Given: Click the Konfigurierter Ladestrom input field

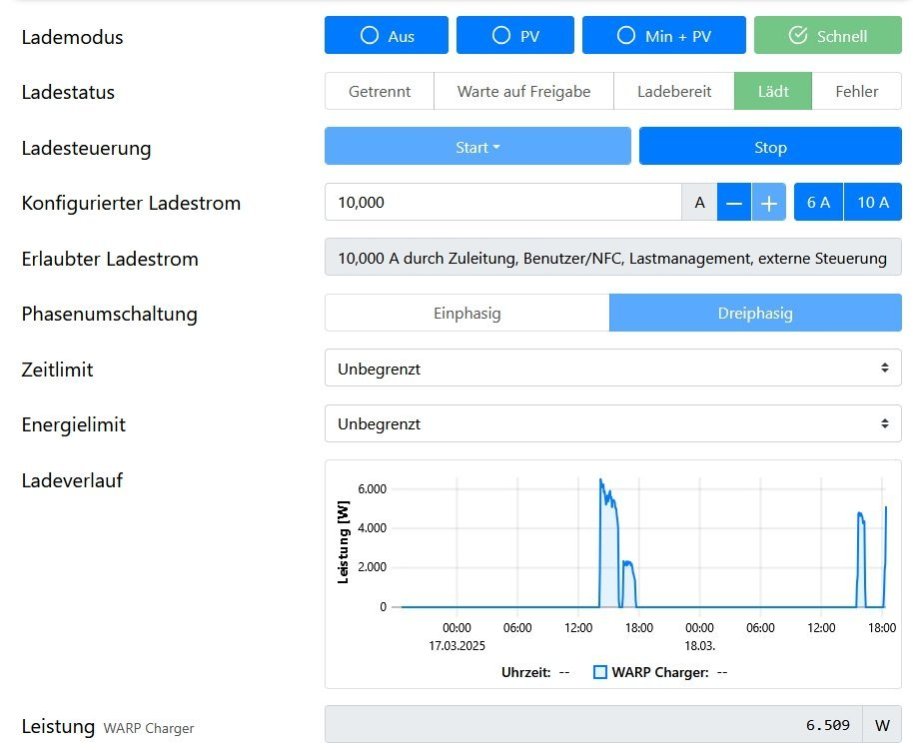Looking at the screenshot, I should click(x=500, y=202).
